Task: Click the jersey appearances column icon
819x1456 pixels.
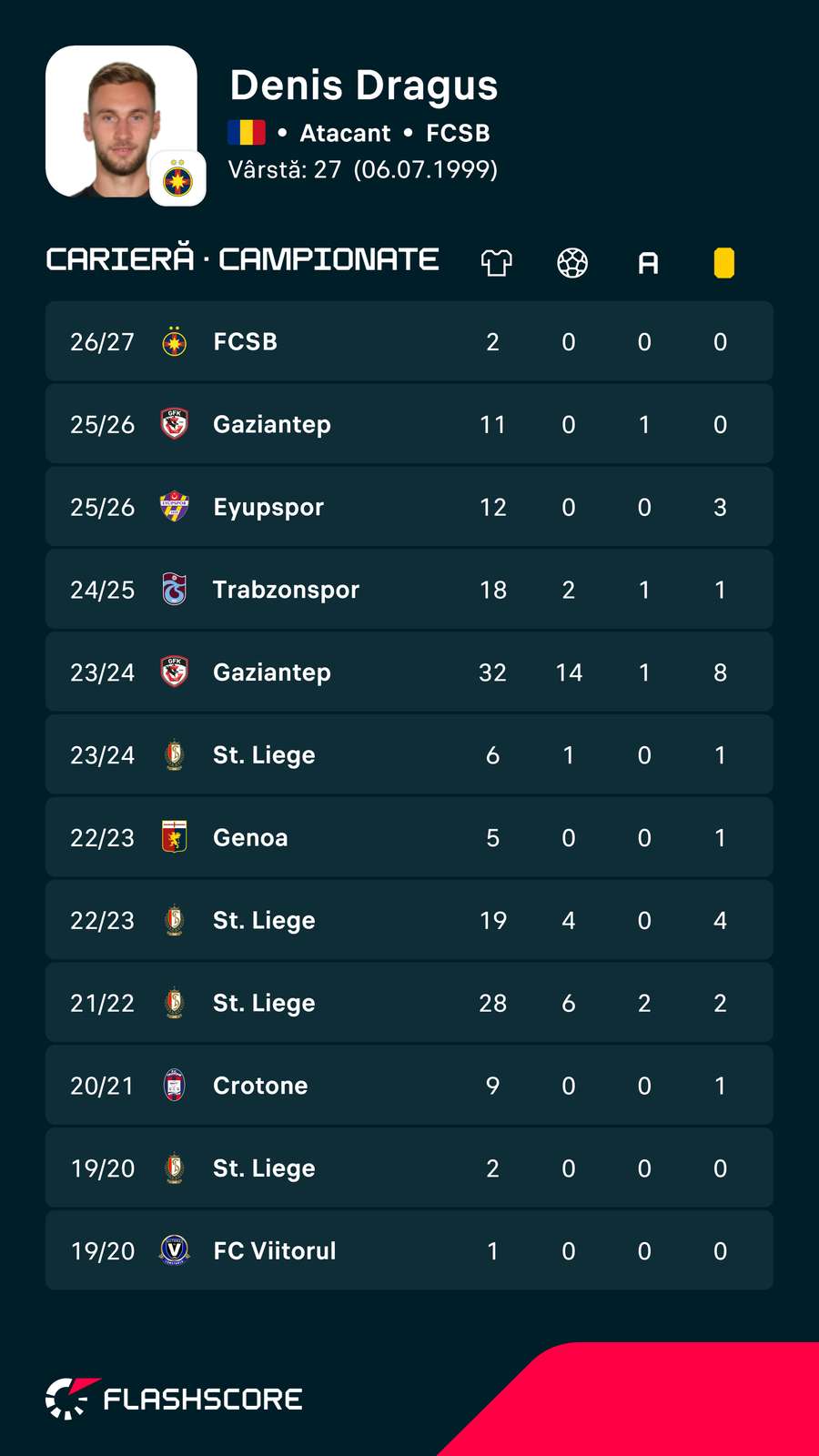Action: [496, 263]
